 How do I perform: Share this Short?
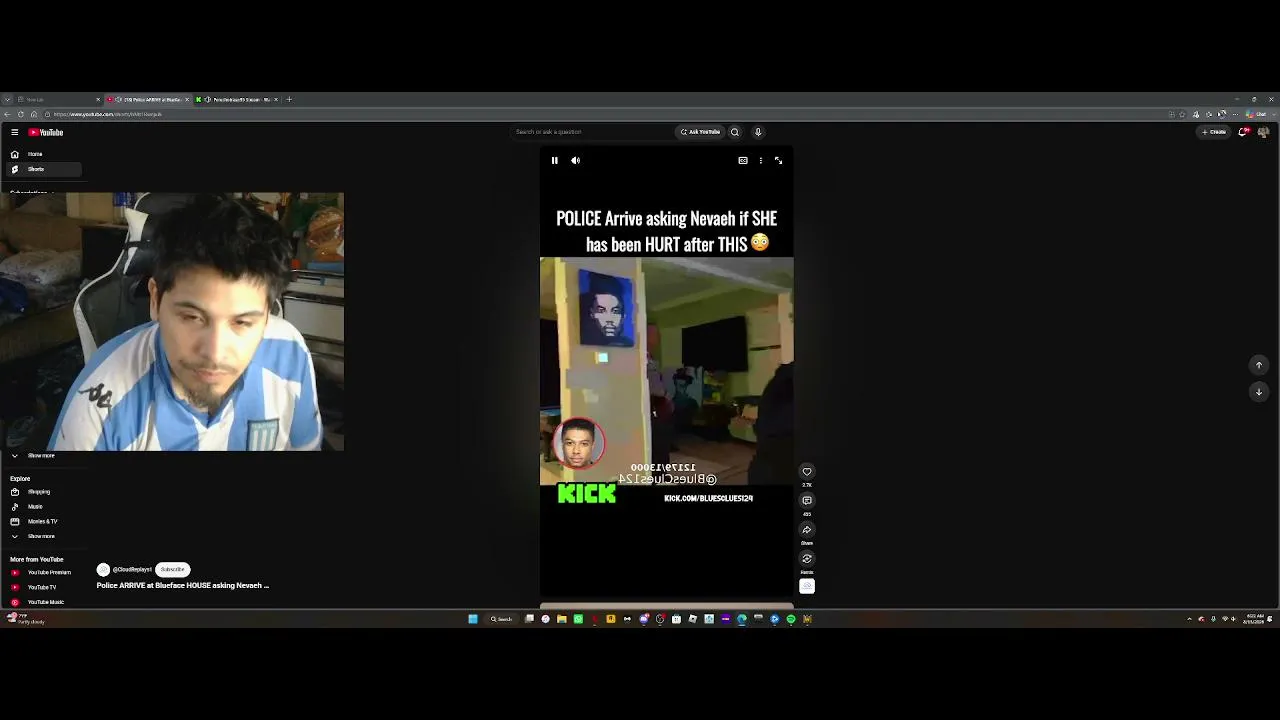[x=807, y=530]
